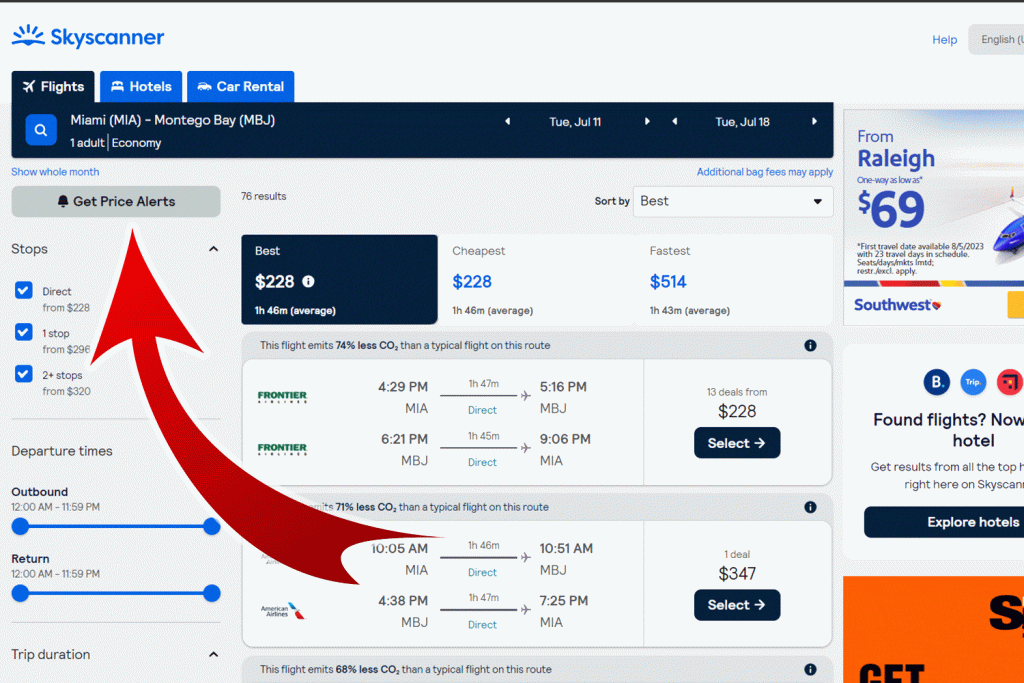Uncheck the 2+ stops checkbox
The width and height of the screenshot is (1024, 683).
click(24, 374)
